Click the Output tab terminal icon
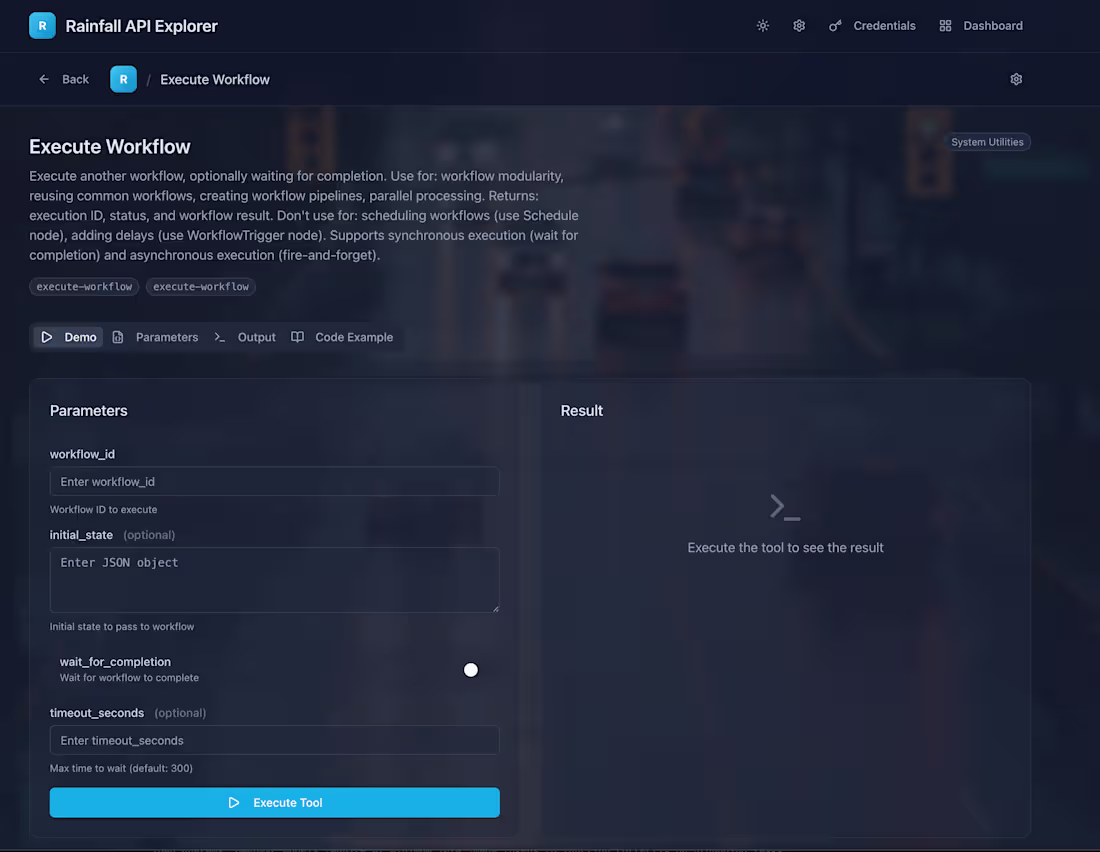The image size is (1100, 852). [220, 337]
